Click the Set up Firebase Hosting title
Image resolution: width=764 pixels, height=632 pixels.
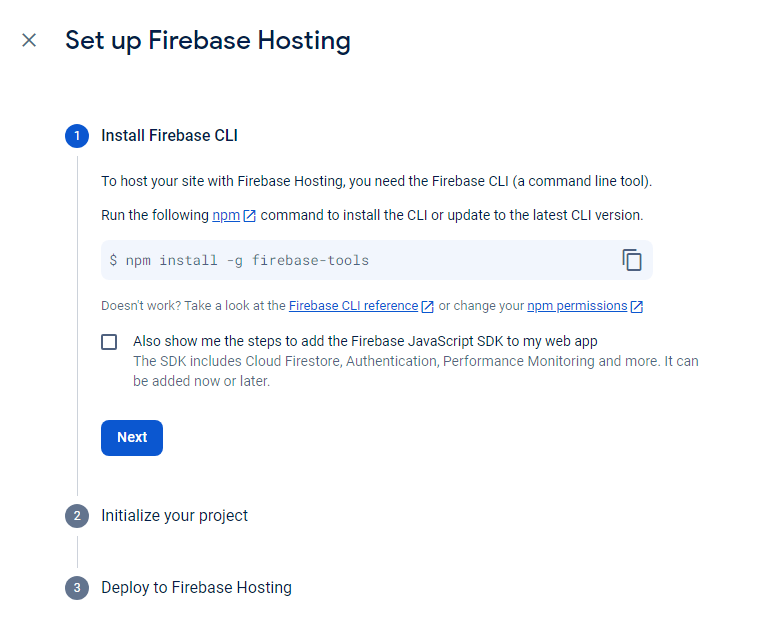(207, 41)
